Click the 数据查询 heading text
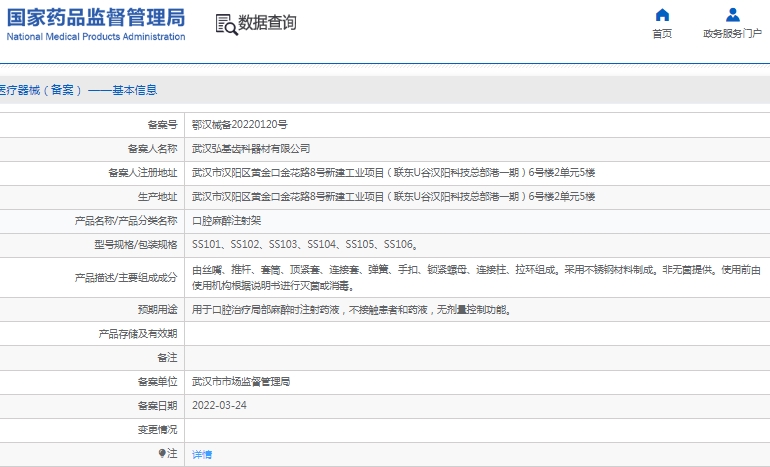Screen dimensions: 770x467 (x=267, y=23)
